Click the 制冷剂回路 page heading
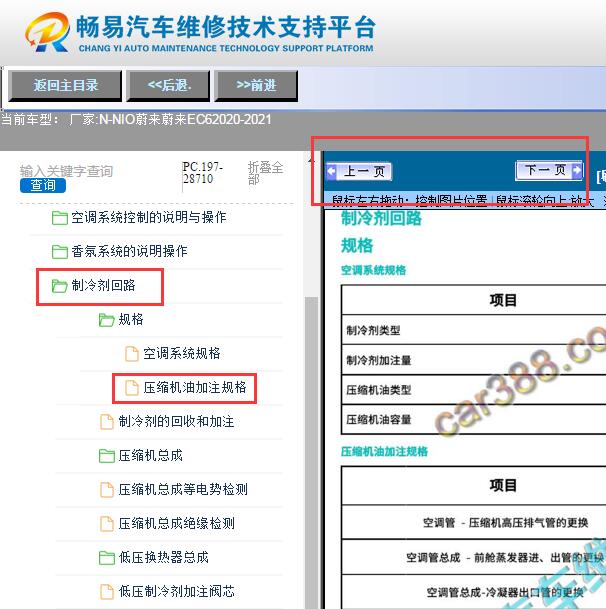This screenshot has width=606, height=609. (381, 218)
